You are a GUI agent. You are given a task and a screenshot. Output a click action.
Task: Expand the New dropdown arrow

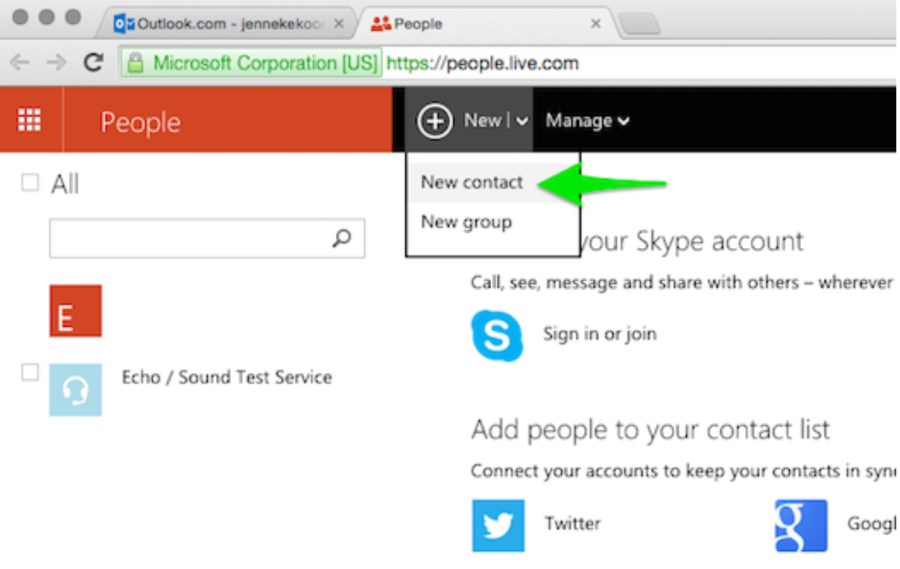tap(521, 121)
